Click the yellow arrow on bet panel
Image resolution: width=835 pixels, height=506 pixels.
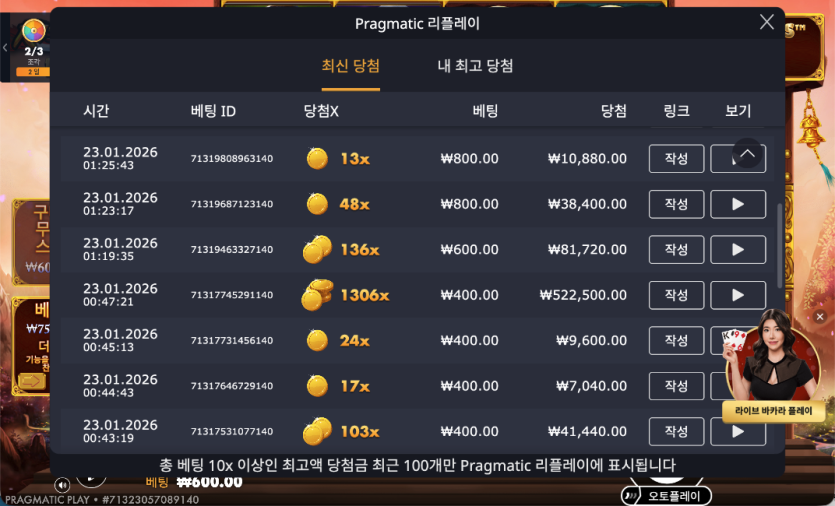click(31, 381)
